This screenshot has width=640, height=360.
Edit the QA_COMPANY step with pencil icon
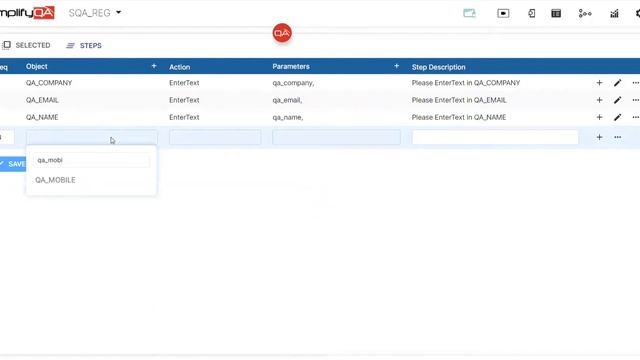click(x=618, y=83)
